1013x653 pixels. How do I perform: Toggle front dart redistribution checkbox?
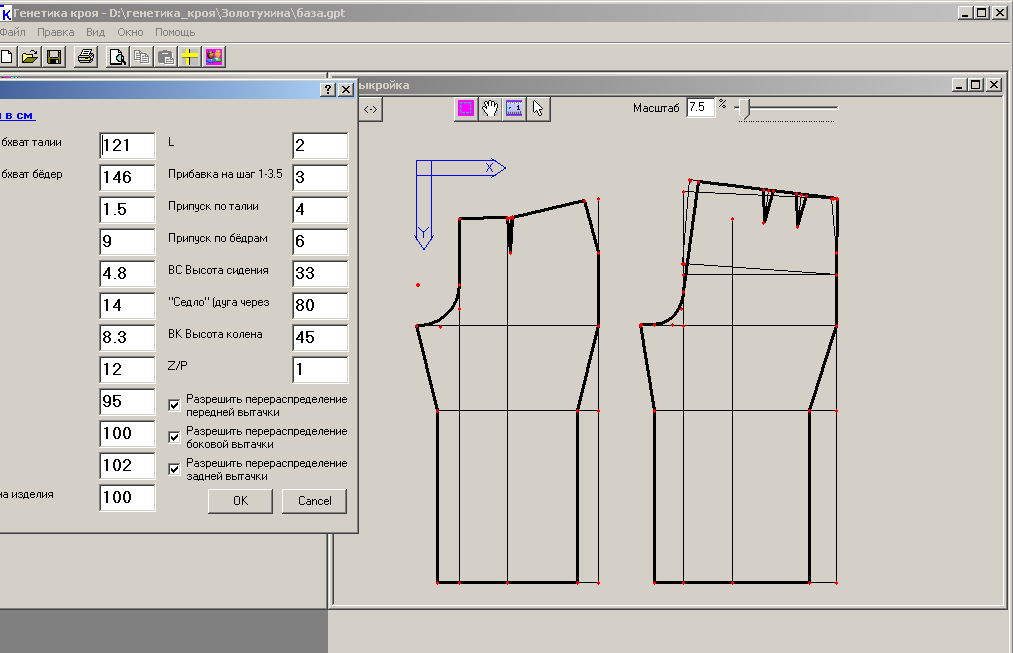pos(174,405)
